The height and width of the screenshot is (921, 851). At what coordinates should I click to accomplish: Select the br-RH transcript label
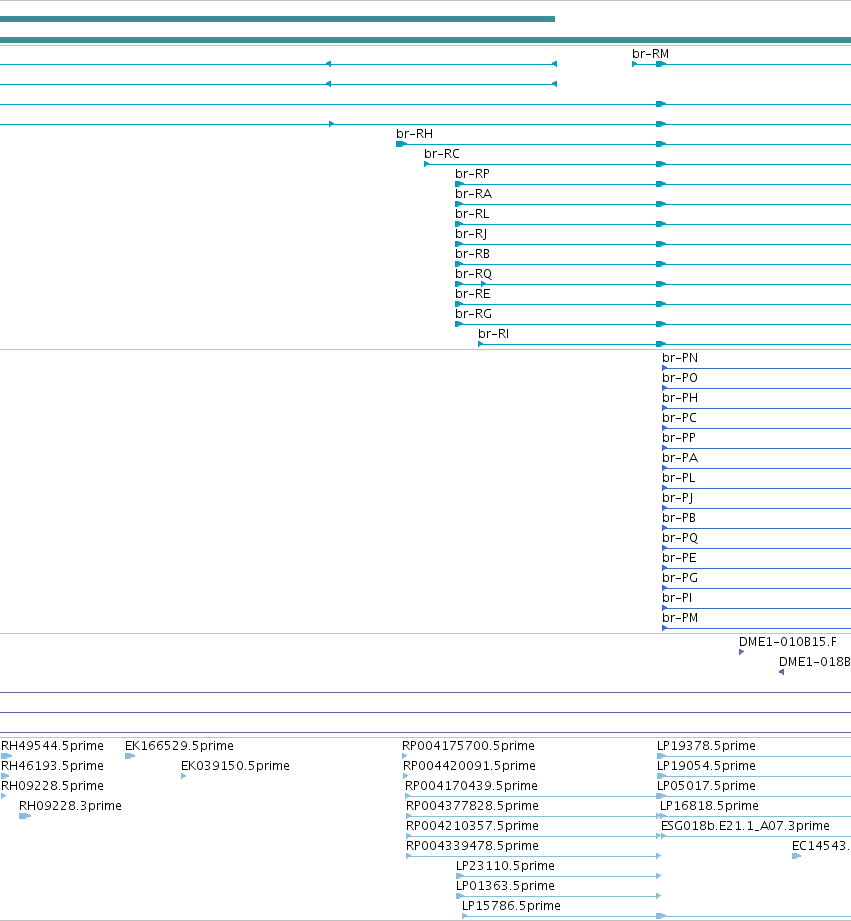[414, 134]
